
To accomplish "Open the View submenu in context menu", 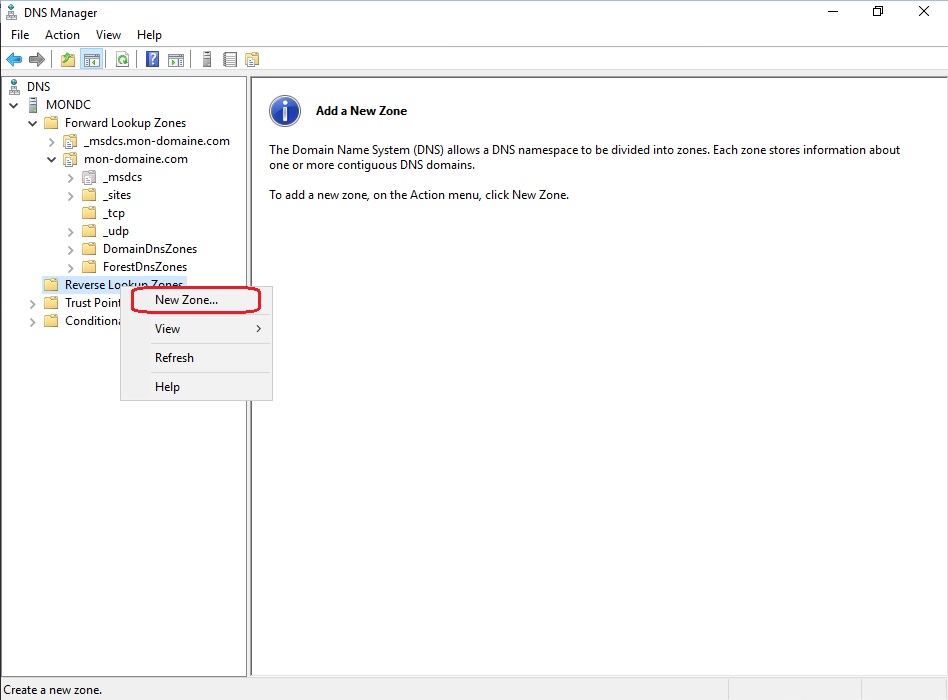I will pos(196,329).
